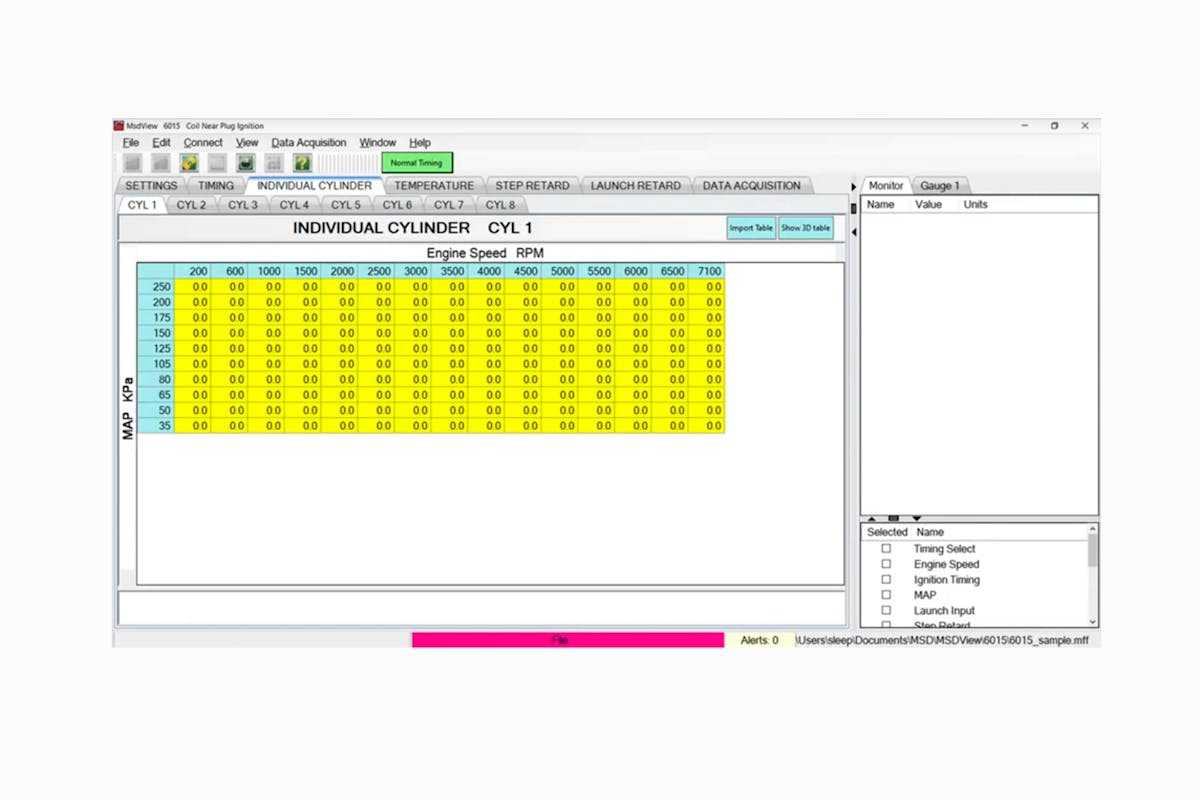This screenshot has height=800, width=1200.
Task: Click the green Normal Timing indicator
Action: [x=417, y=162]
